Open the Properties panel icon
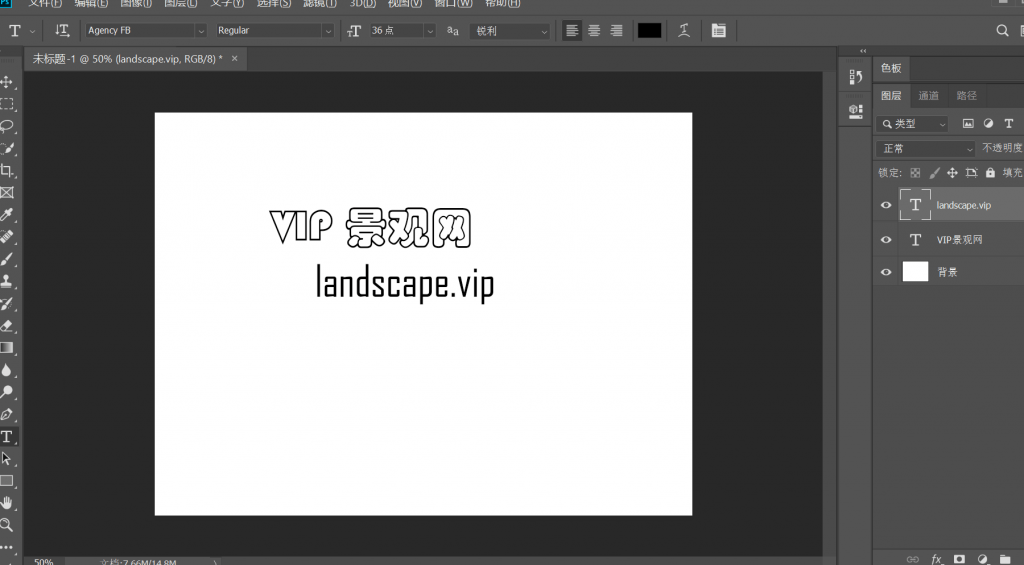 (856, 111)
